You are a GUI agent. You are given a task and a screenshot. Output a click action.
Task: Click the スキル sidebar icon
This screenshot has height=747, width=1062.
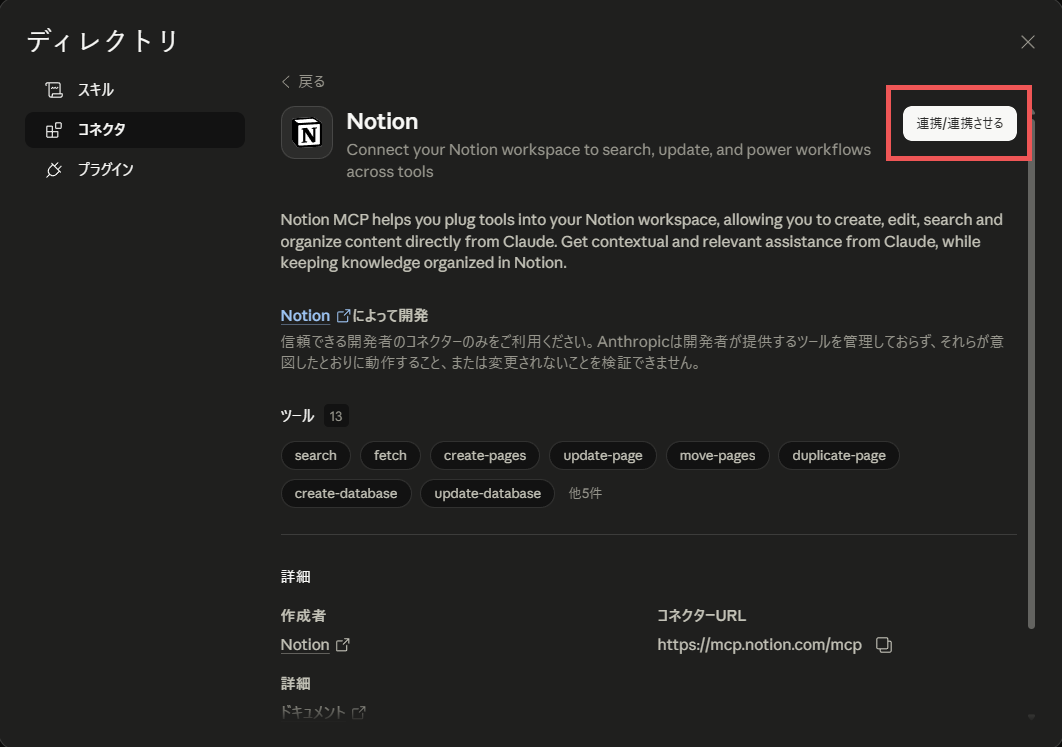54,90
